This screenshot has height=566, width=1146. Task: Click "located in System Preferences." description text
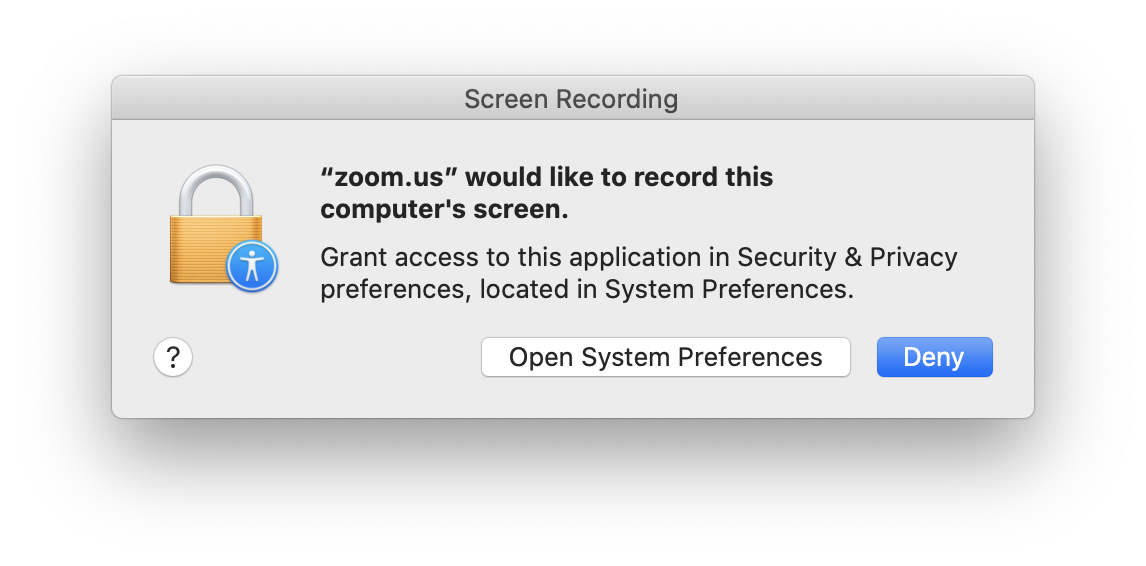tap(667, 290)
